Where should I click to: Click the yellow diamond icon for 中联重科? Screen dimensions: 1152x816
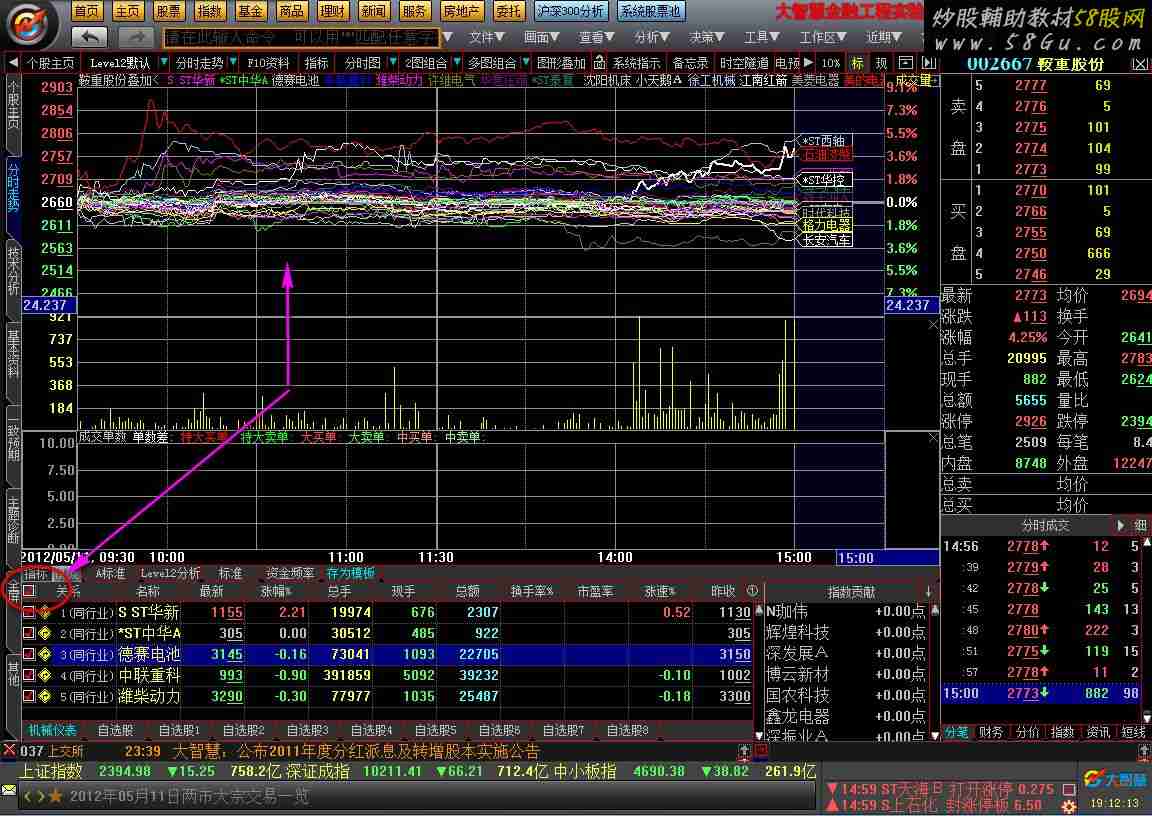(45, 675)
